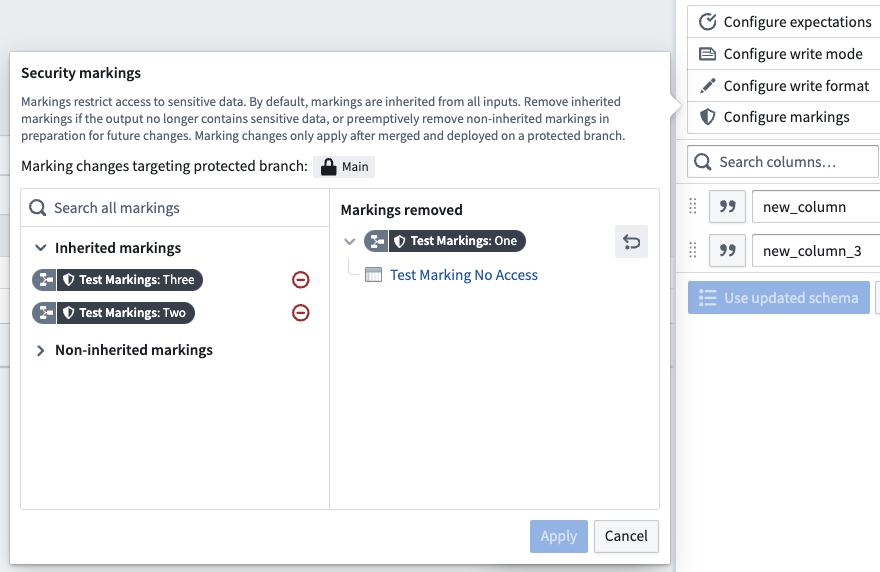Grab the drag handle for new_column
This screenshot has width=880, height=572.
point(693,207)
